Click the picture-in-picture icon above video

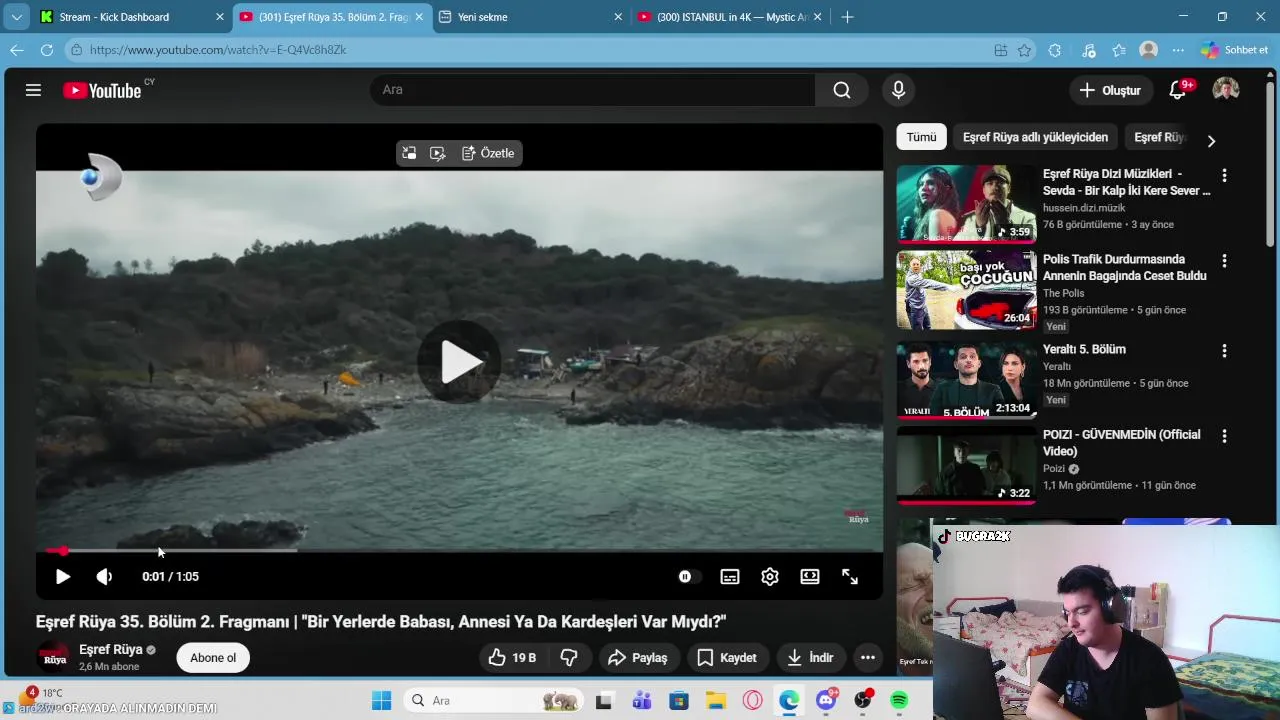pyautogui.click(x=409, y=153)
